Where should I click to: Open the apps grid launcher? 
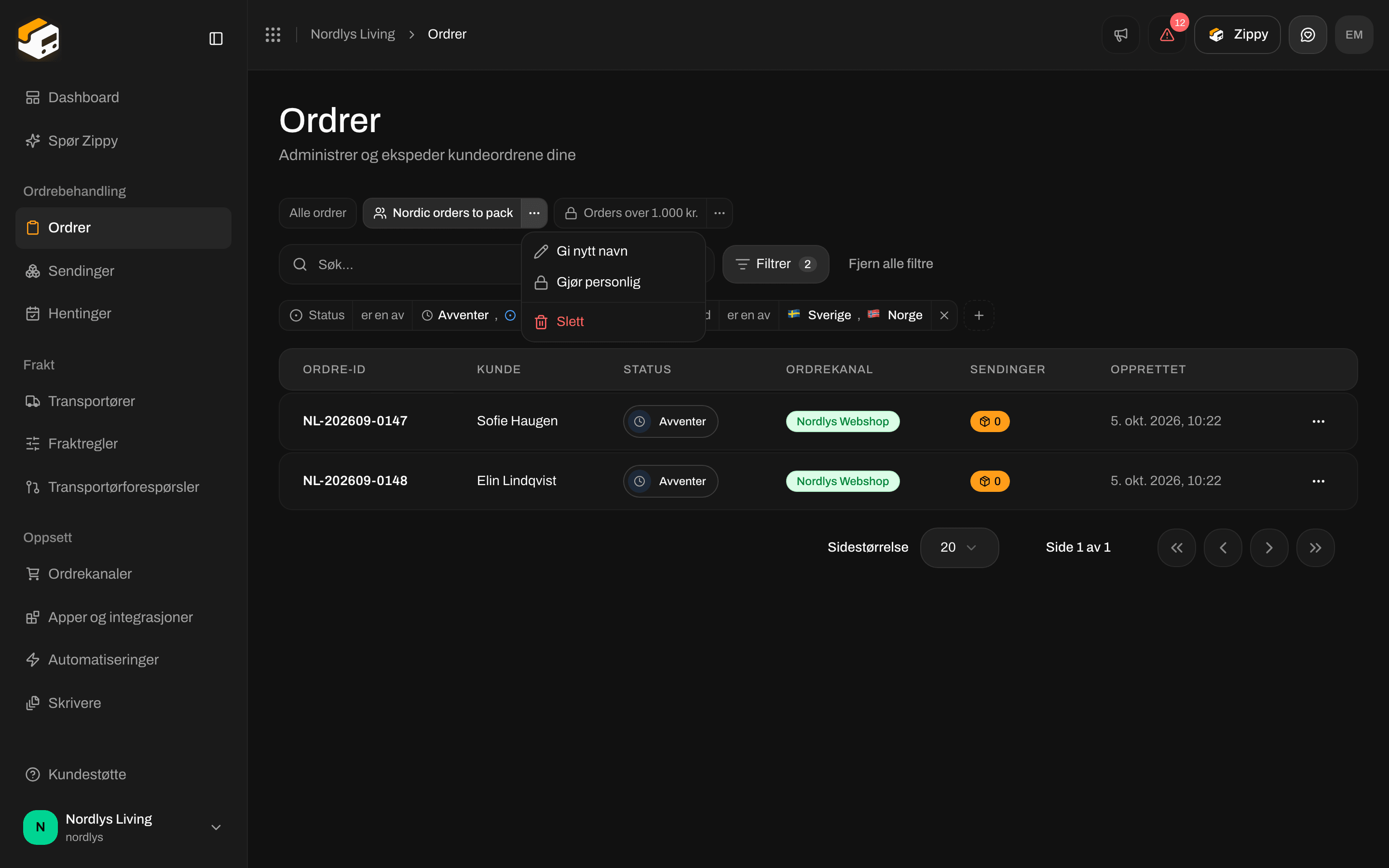(x=272, y=34)
